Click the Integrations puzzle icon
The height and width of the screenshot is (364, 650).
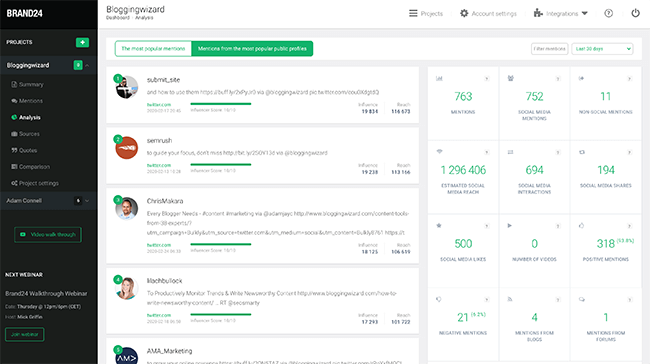(x=538, y=13)
